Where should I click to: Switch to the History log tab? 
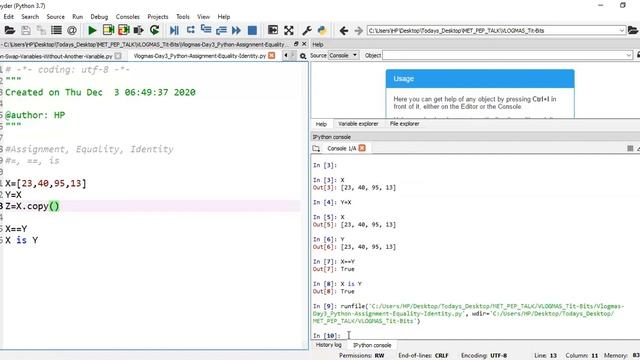pyautogui.click(x=329, y=345)
